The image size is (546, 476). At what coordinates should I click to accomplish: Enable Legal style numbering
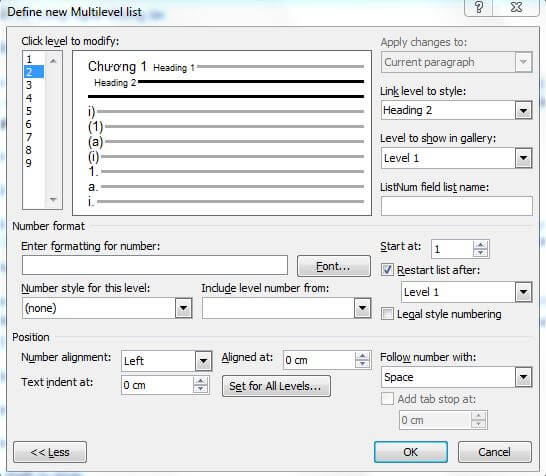pyautogui.click(x=387, y=314)
